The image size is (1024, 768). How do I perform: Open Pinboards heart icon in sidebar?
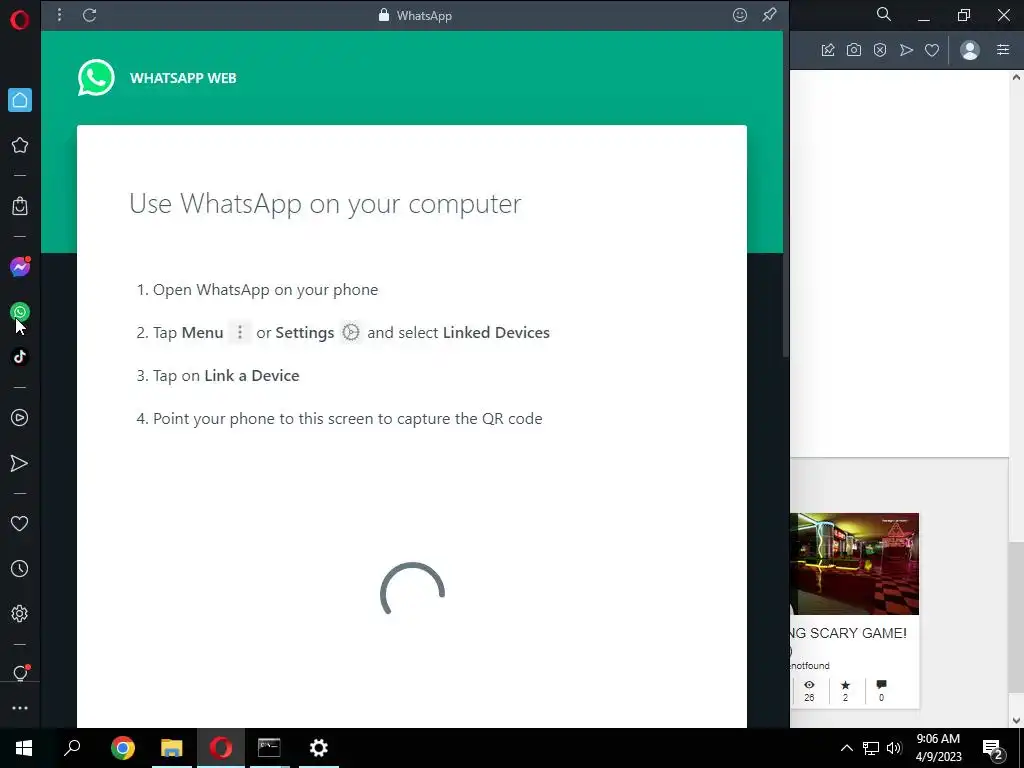pyautogui.click(x=20, y=523)
